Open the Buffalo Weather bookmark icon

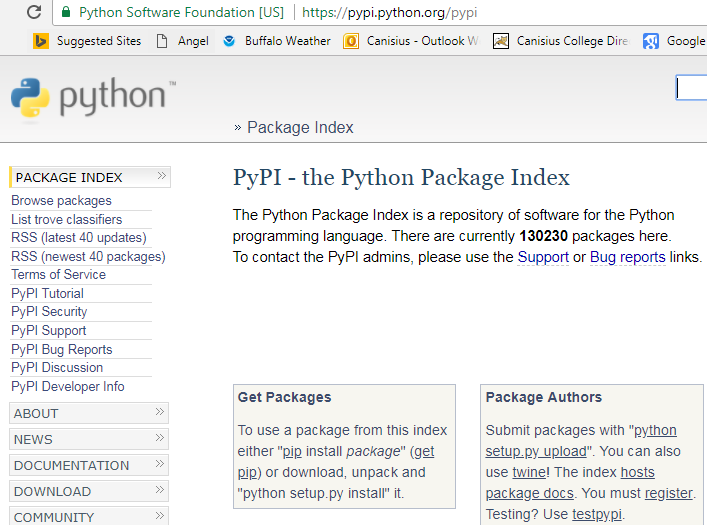(x=229, y=41)
